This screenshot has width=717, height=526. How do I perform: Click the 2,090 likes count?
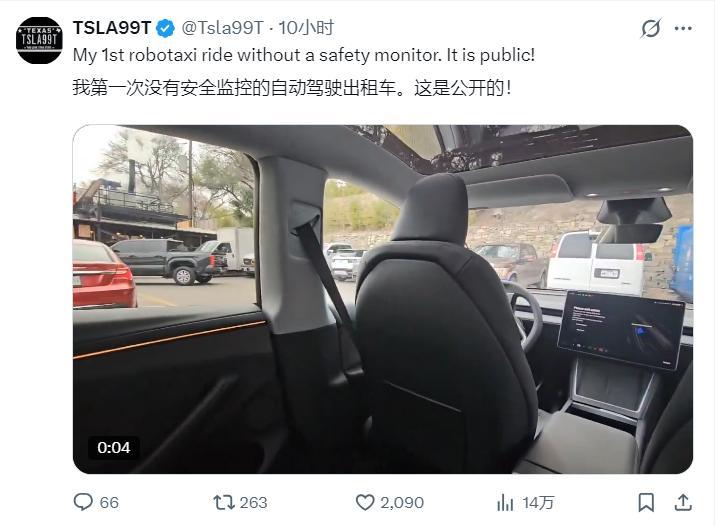click(x=402, y=503)
